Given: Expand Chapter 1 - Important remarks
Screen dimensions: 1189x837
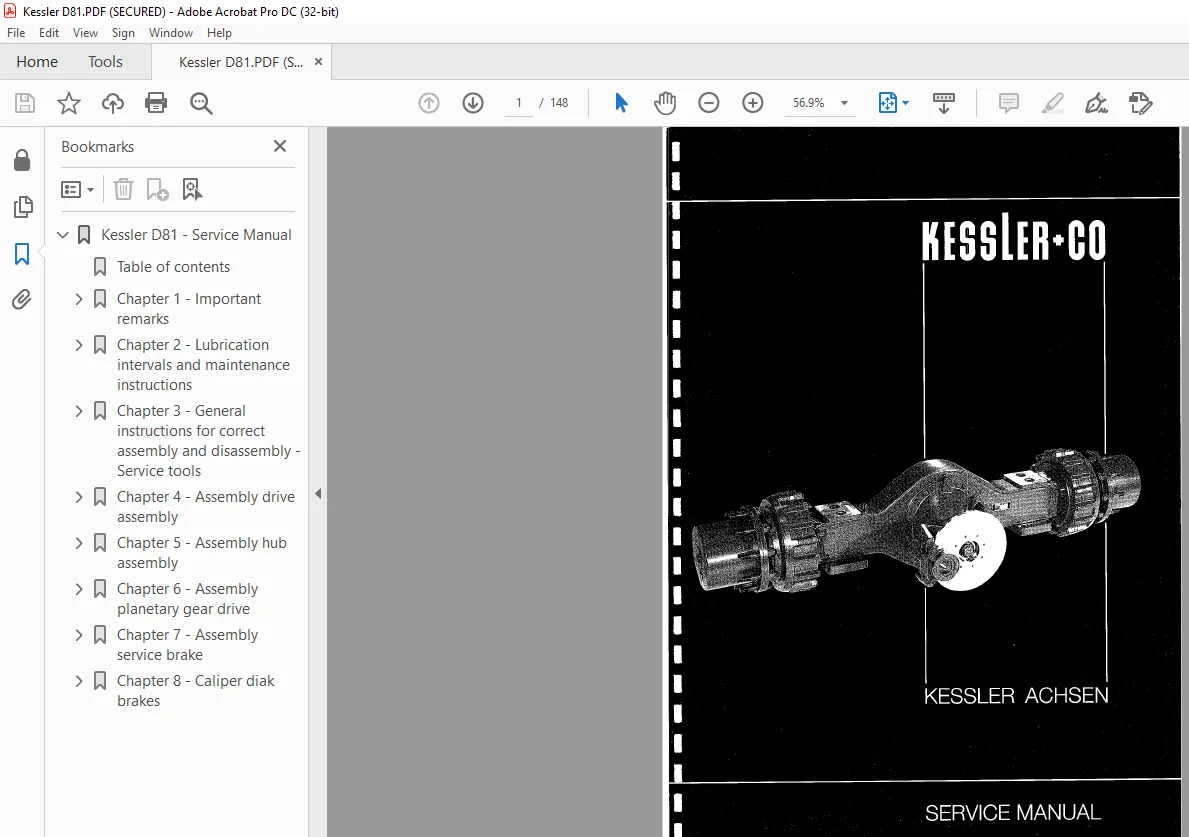Looking at the screenshot, I should [x=79, y=299].
